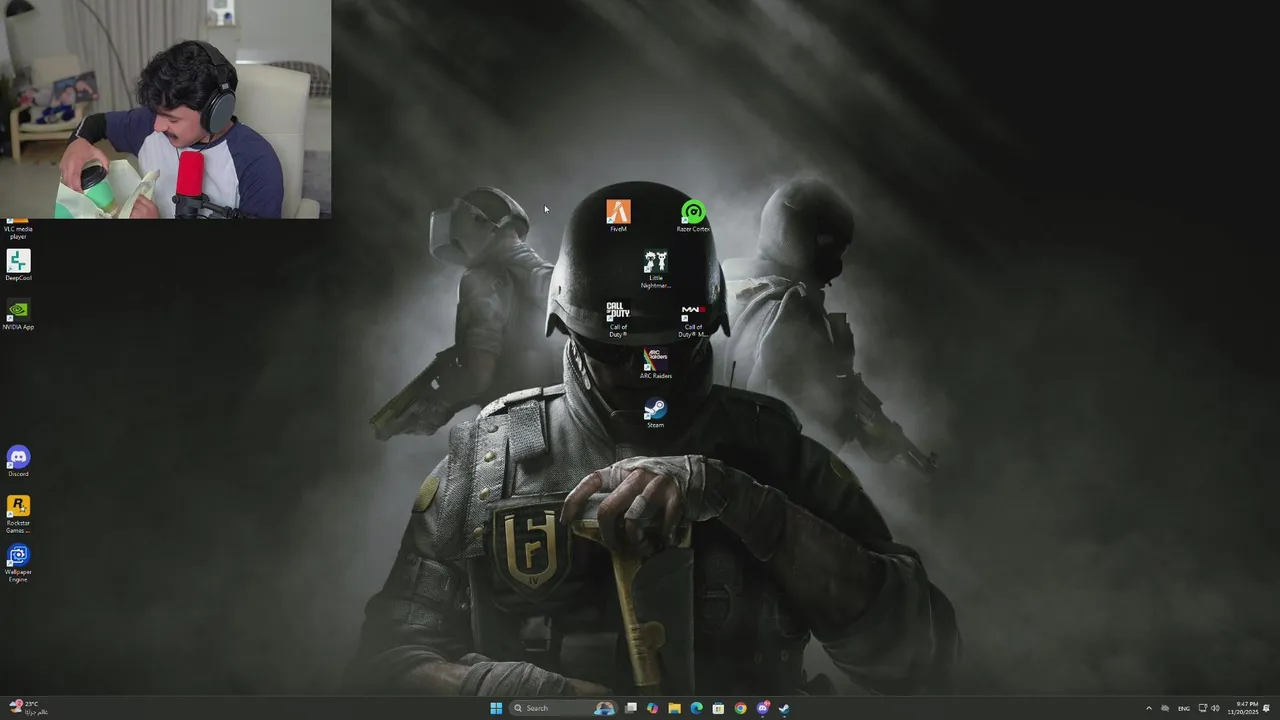The image size is (1280, 720).
Task: Open the clock showing 9:47 PM
Action: tap(1245, 708)
